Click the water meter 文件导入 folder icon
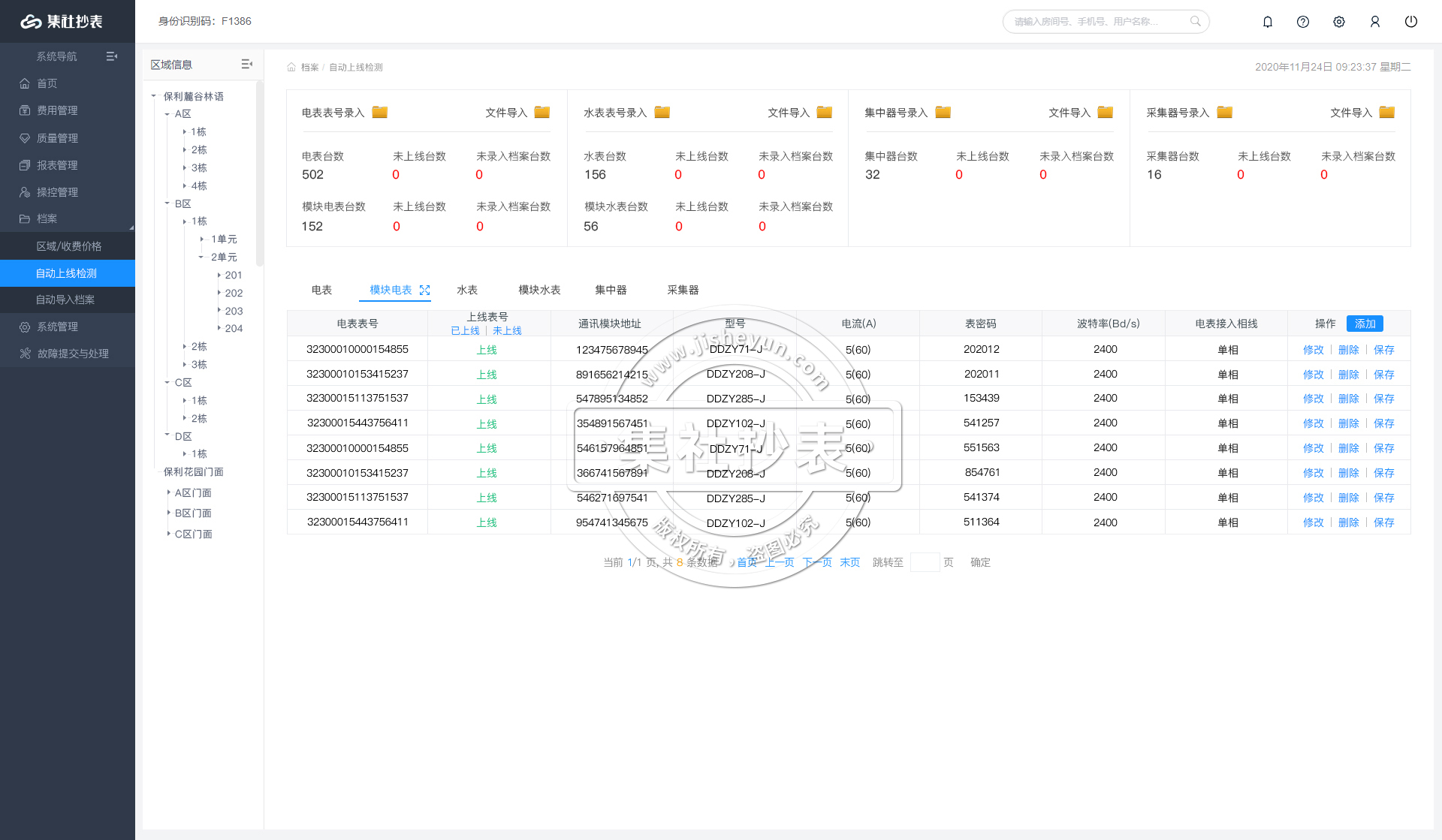The height and width of the screenshot is (840, 1442). 825,113
